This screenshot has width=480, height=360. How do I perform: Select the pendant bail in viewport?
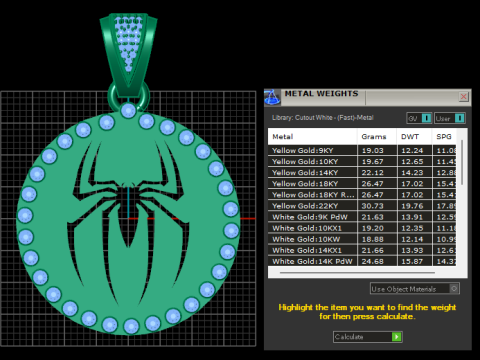click(129, 55)
